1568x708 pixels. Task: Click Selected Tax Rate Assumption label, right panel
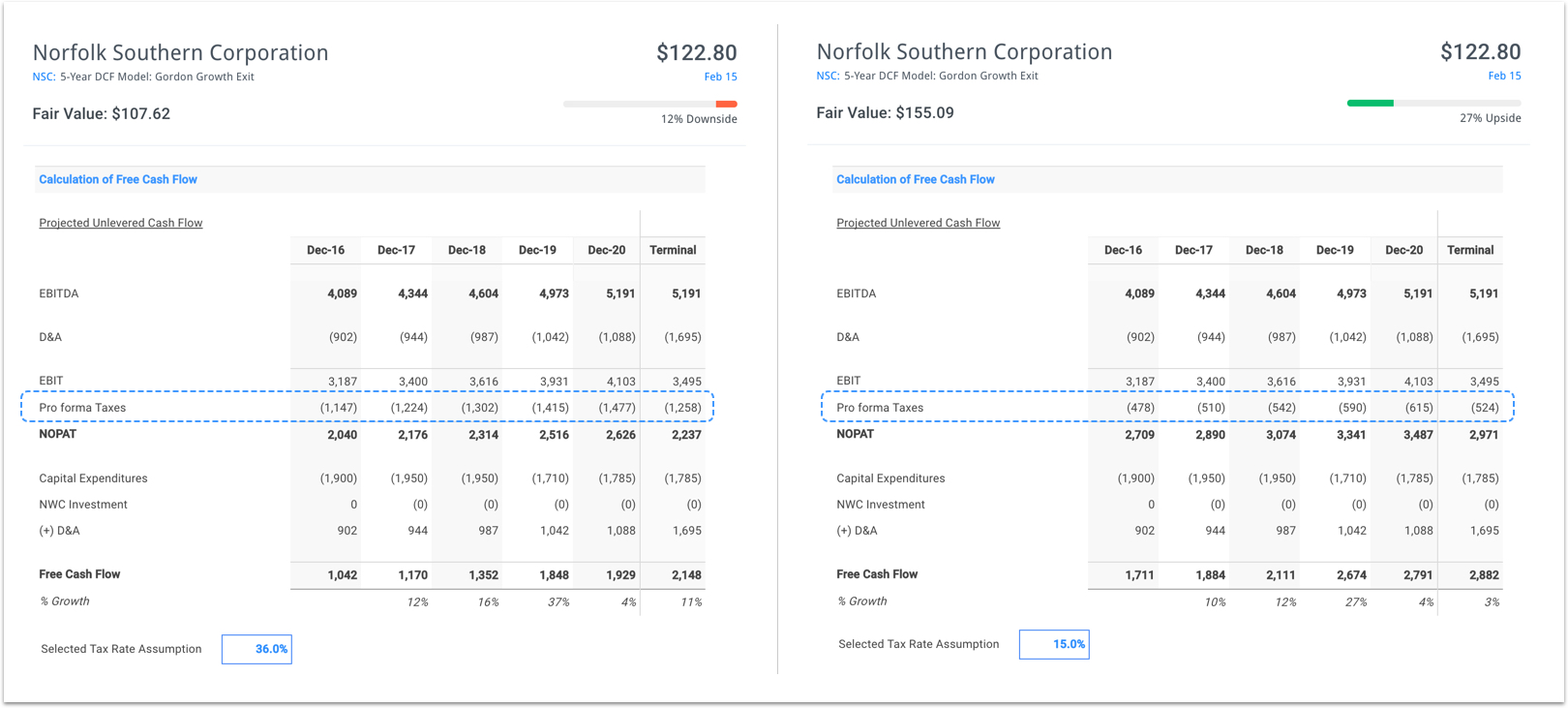coord(919,644)
